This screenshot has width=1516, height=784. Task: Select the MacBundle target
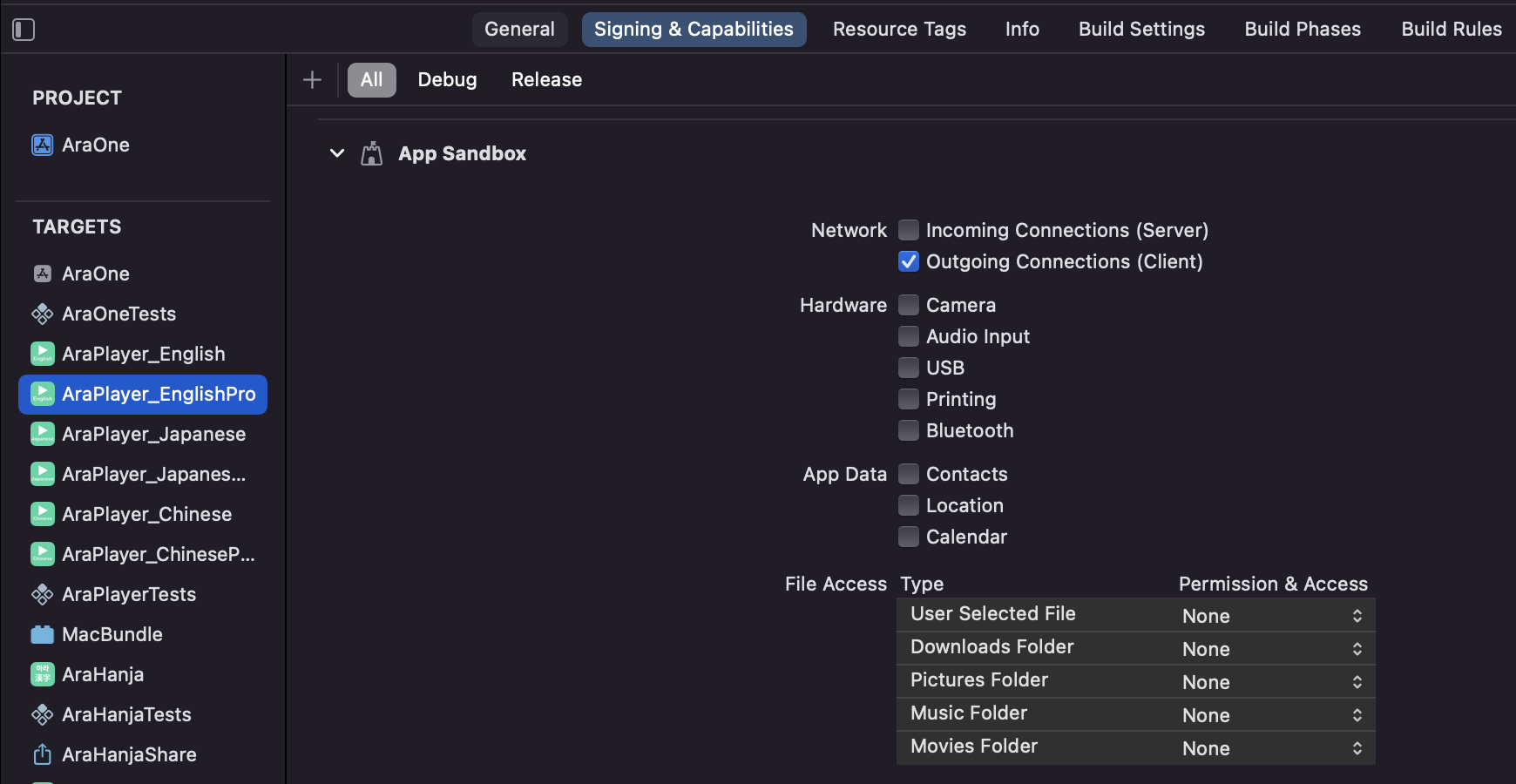point(112,635)
